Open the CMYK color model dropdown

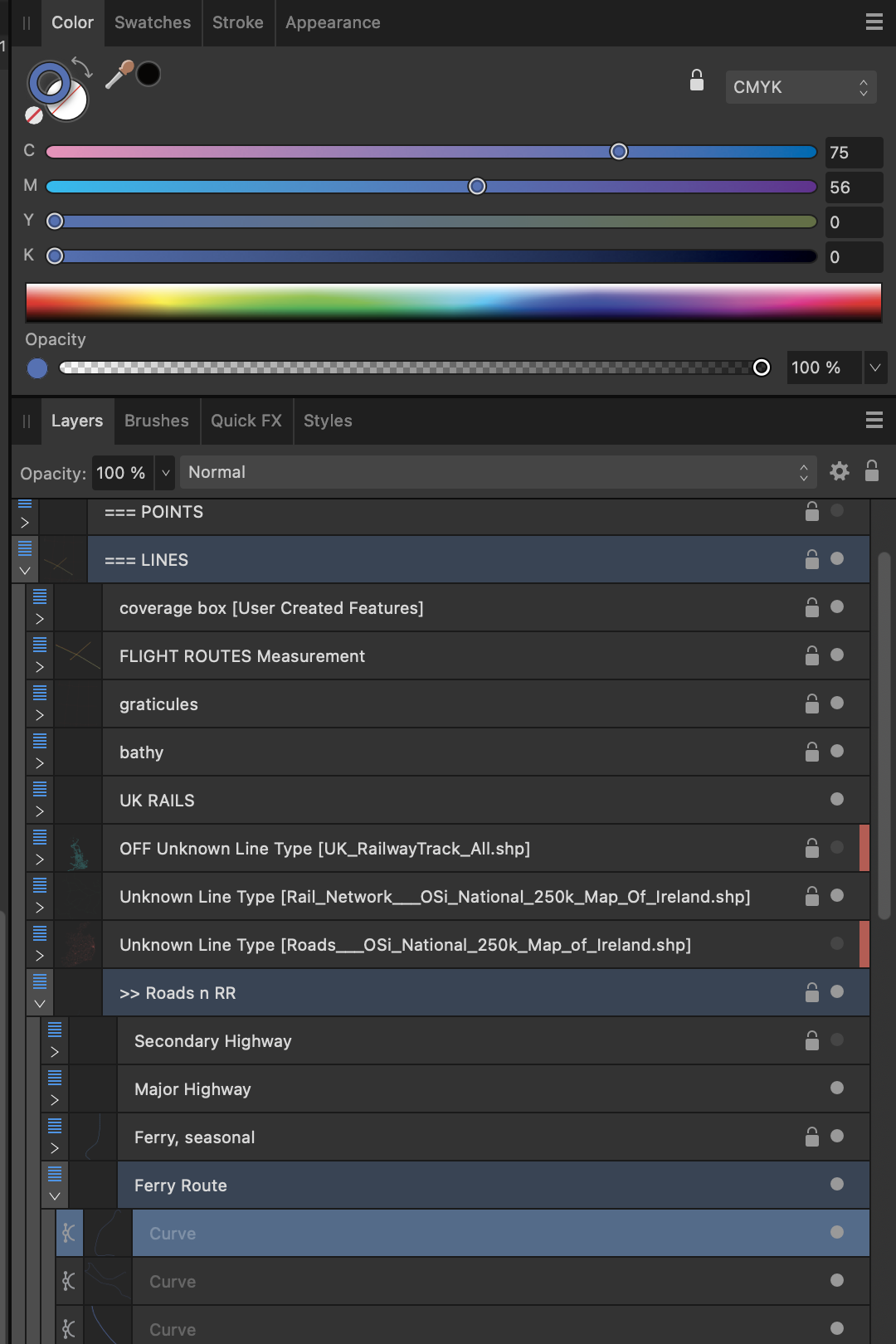pos(800,87)
